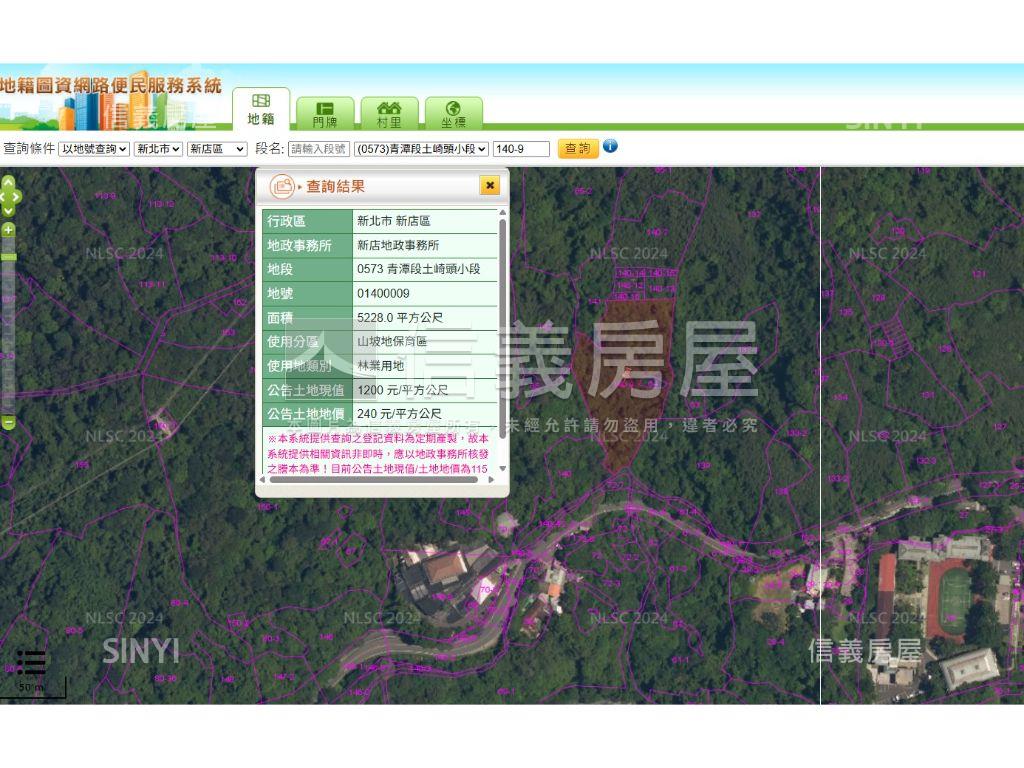1024x768 pixels.
Task: Zoom out with the minus button
Action: tap(8, 424)
